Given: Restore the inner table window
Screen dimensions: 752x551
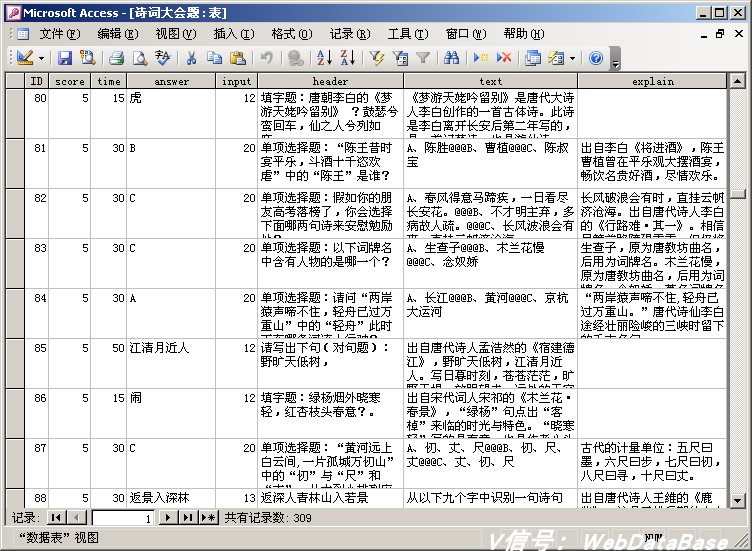Looking at the screenshot, I should click(720, 34).
